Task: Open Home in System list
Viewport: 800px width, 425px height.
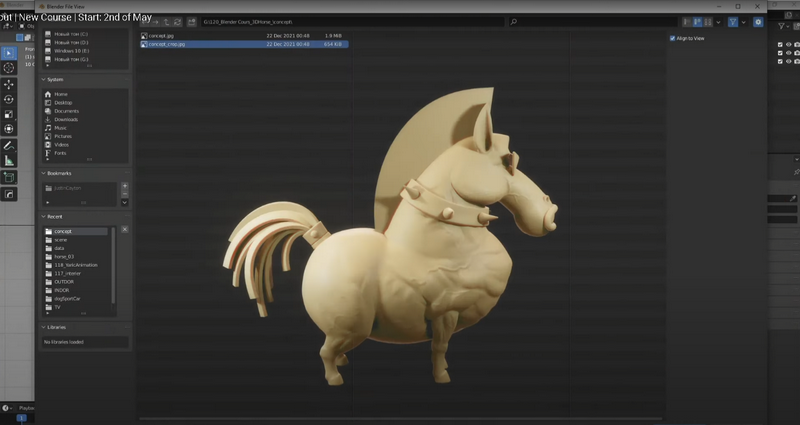Action: click(60, 94)
